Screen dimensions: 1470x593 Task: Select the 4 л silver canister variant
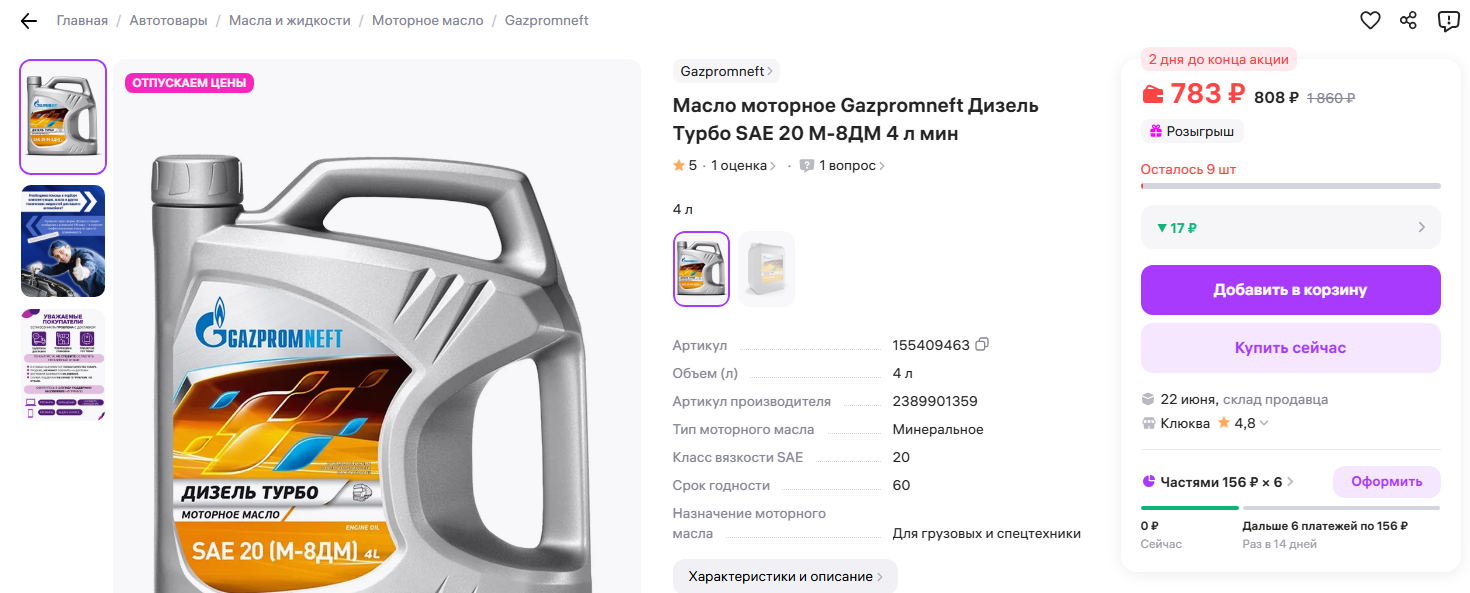[x=702, y=269]
